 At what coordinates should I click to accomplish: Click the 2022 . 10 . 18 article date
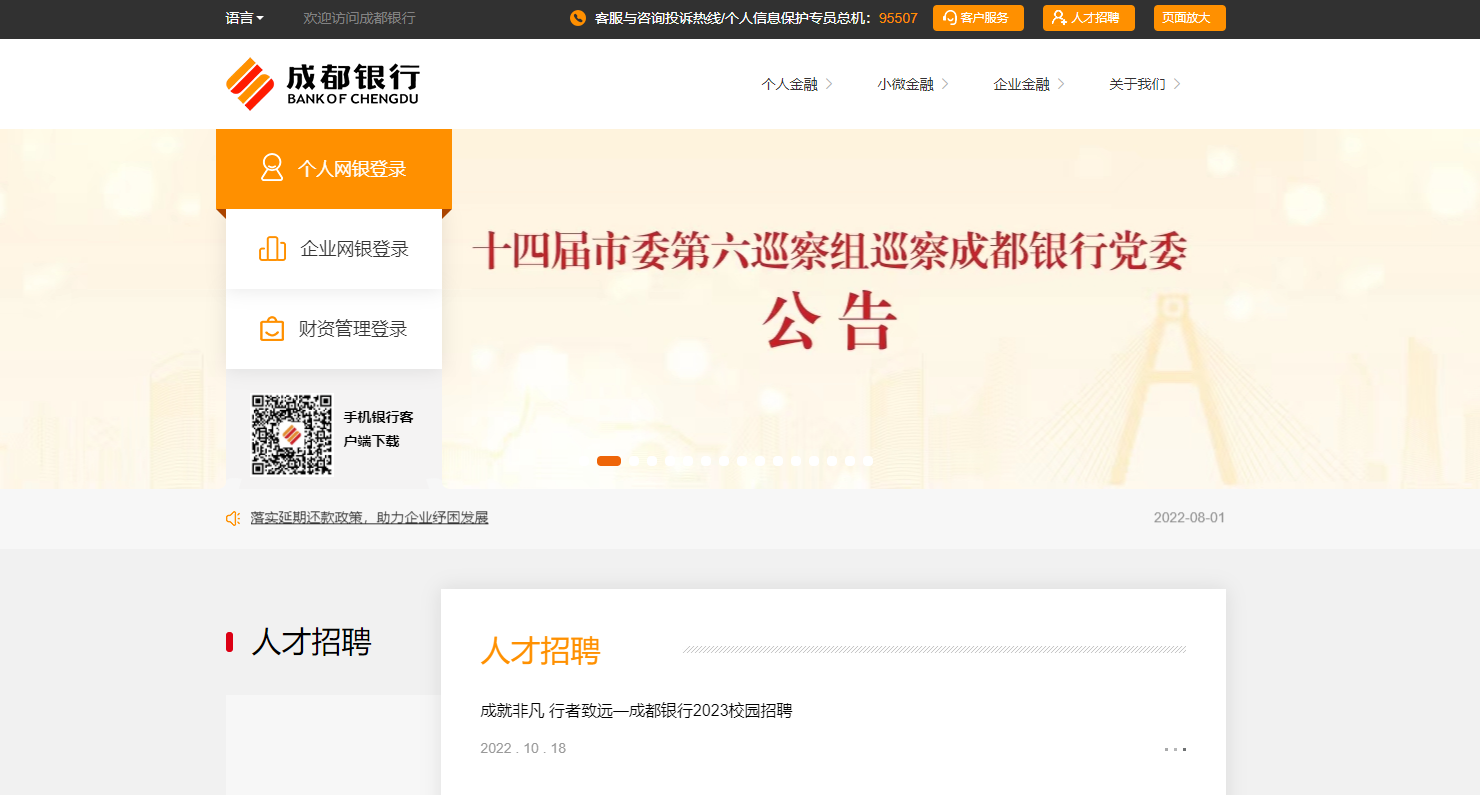point(523,749)
